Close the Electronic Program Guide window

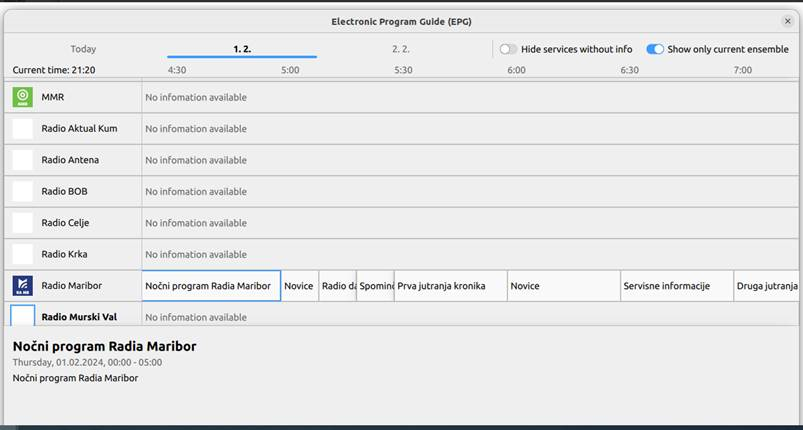(x=788, y=22)
